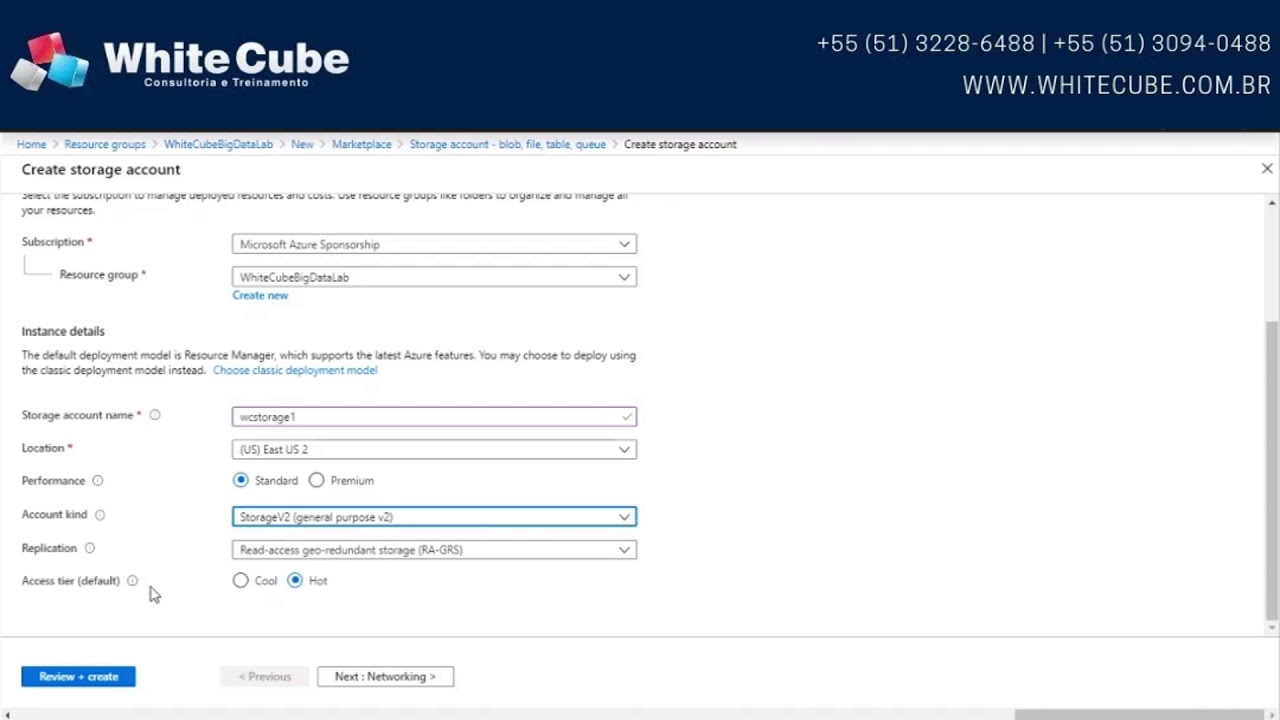
Task: Click the White Cube logo
Action: (x=180, y=62)
